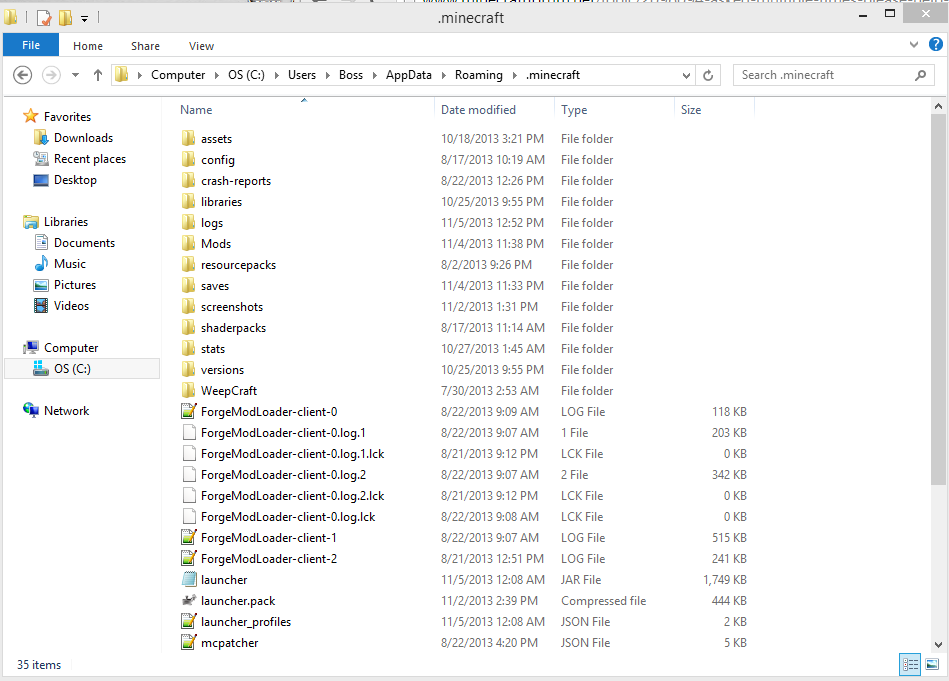Viewport: 949px width, 681px height.
Task: Open Pictures library
Action: point(74,285)
